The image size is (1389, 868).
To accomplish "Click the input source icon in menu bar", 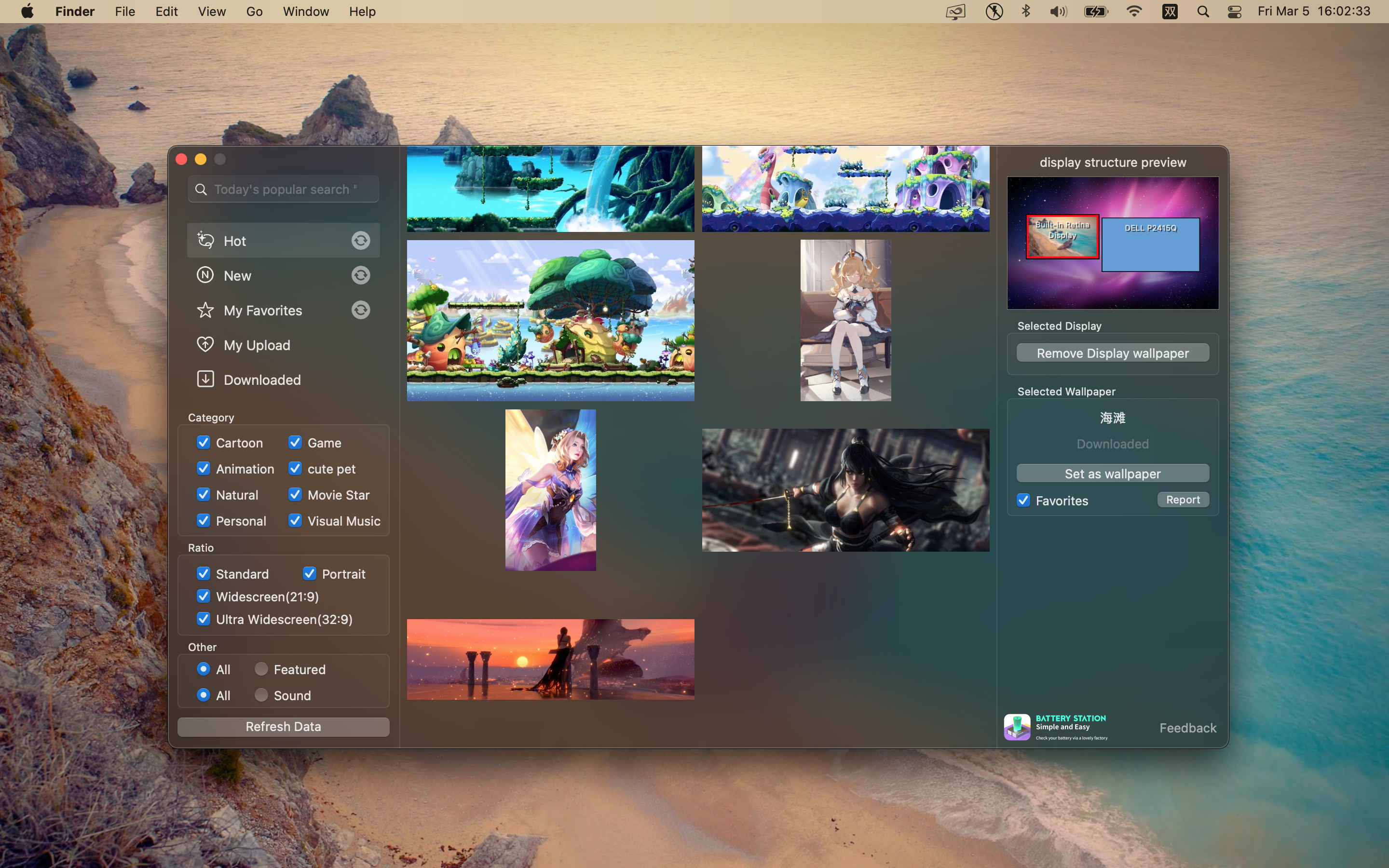I will tap(1170, 12).
